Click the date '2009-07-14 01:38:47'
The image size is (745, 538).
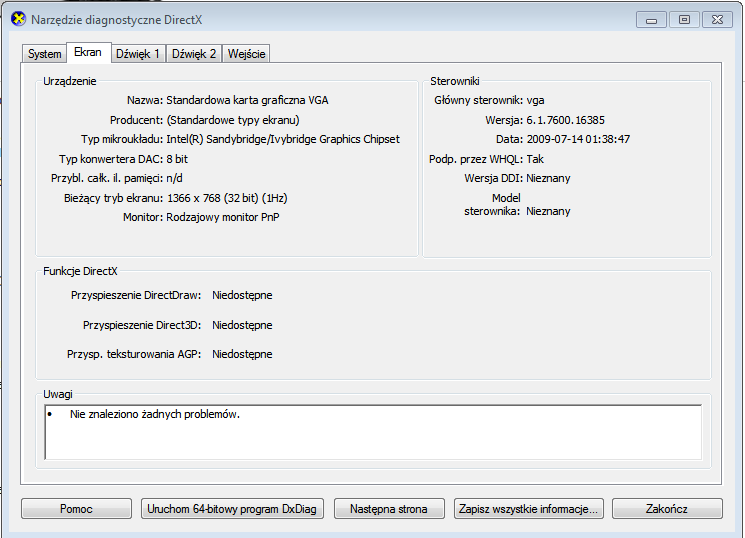coord(578,139)
